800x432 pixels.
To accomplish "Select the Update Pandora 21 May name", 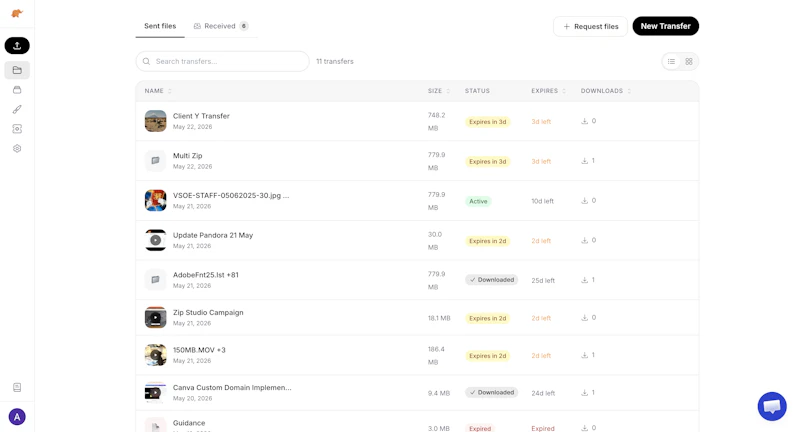I will pos(213,235).
